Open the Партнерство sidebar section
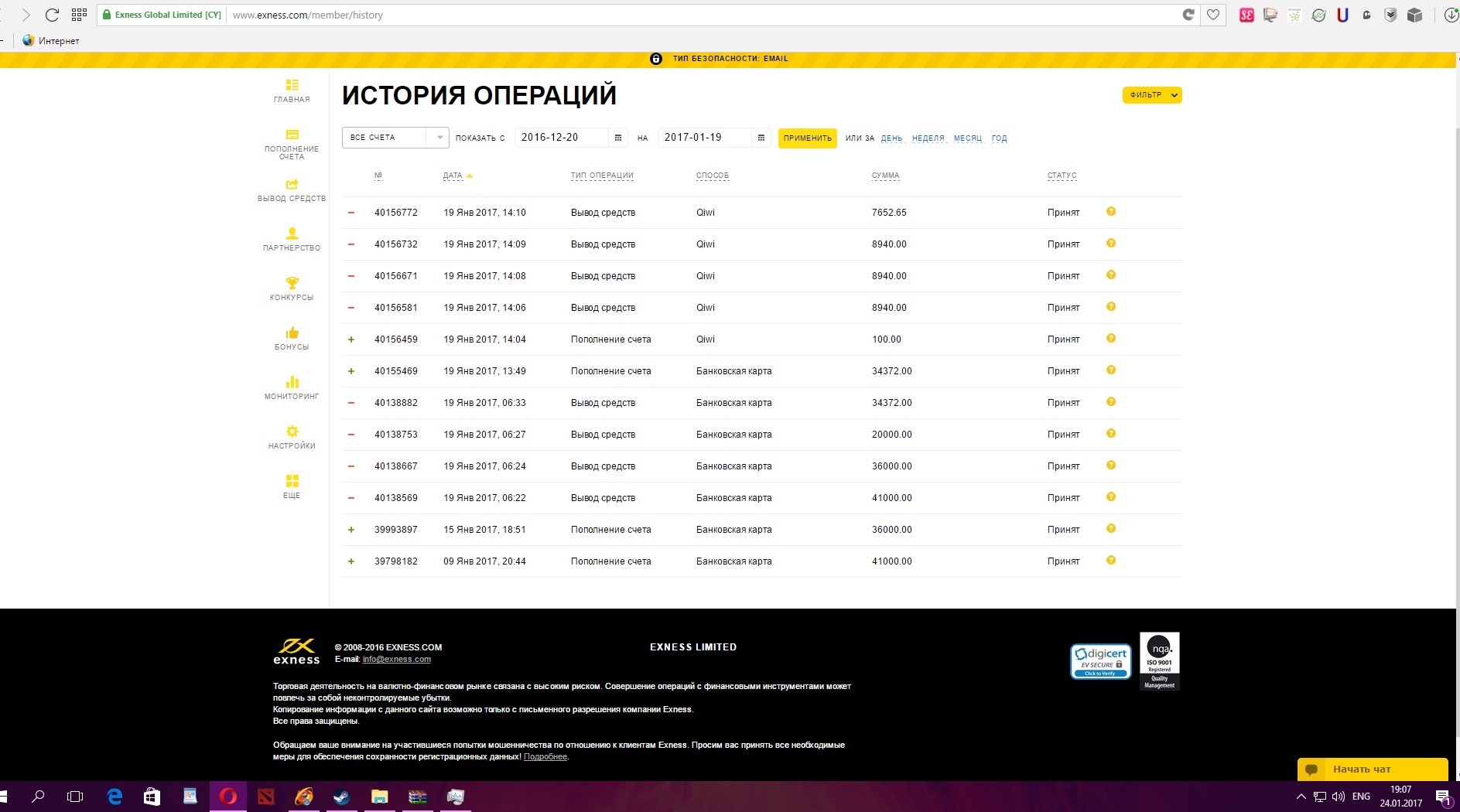 coord(292,240)
